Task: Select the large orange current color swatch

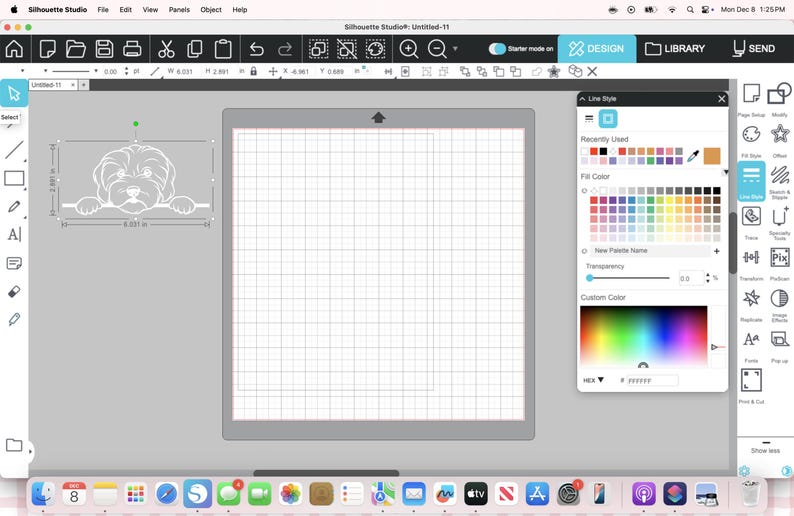Action: tap(711, 156)
